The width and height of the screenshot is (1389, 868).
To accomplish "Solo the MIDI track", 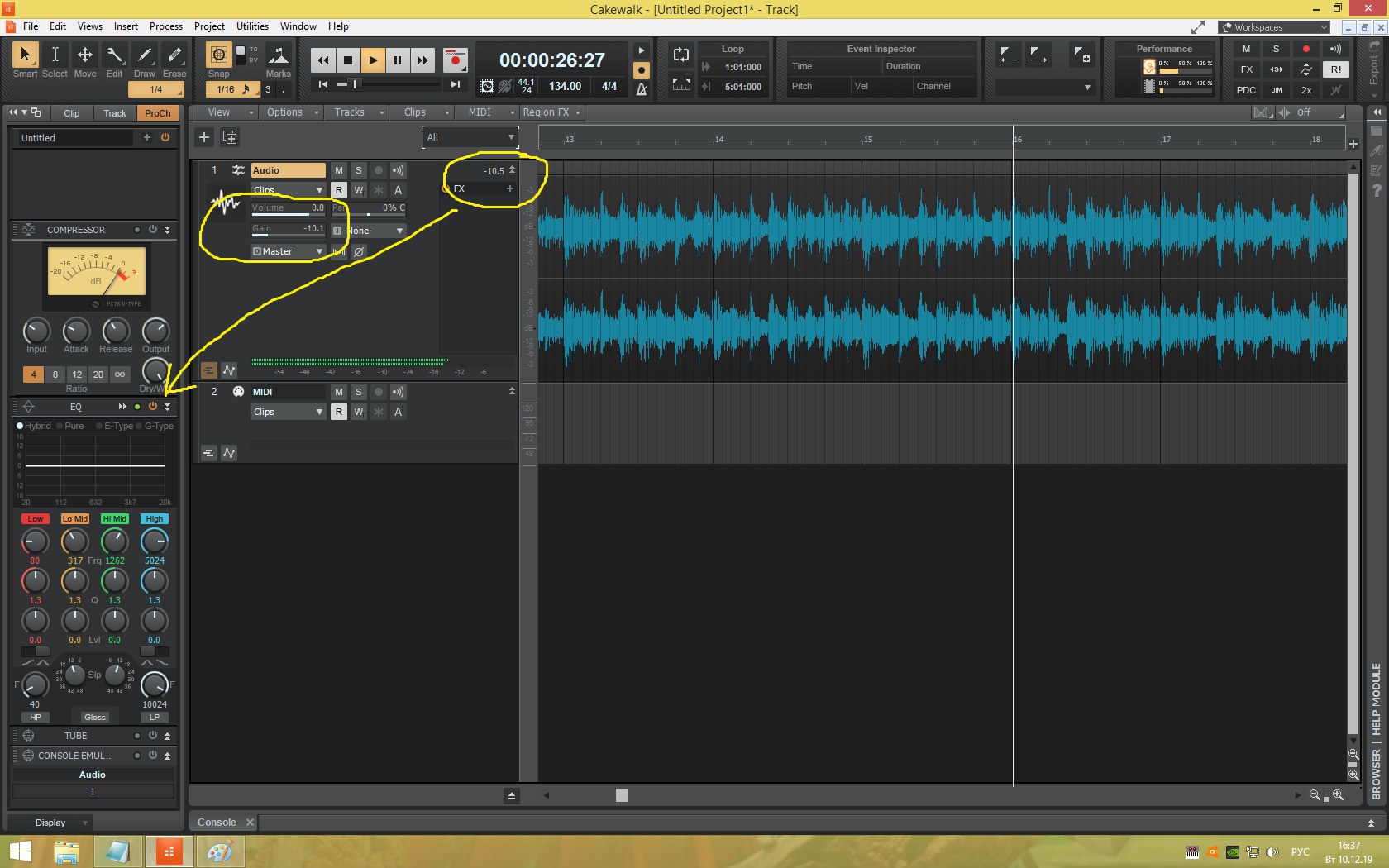I will click(359, 392).
